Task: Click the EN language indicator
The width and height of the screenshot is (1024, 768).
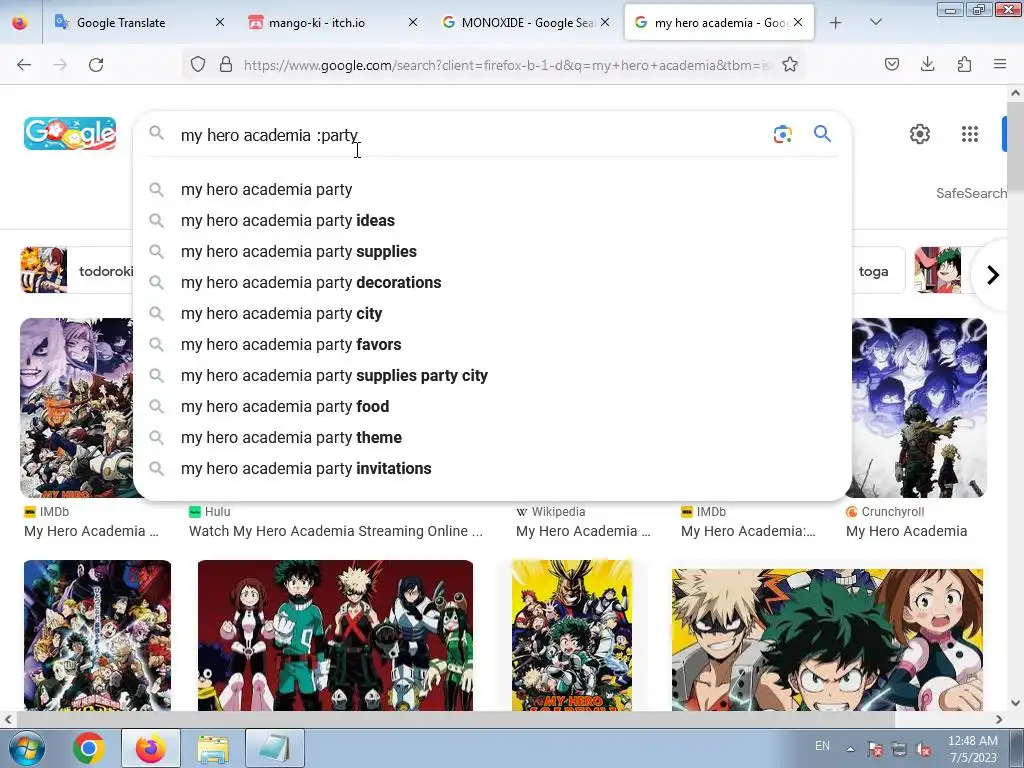Action: click(822, 746)
